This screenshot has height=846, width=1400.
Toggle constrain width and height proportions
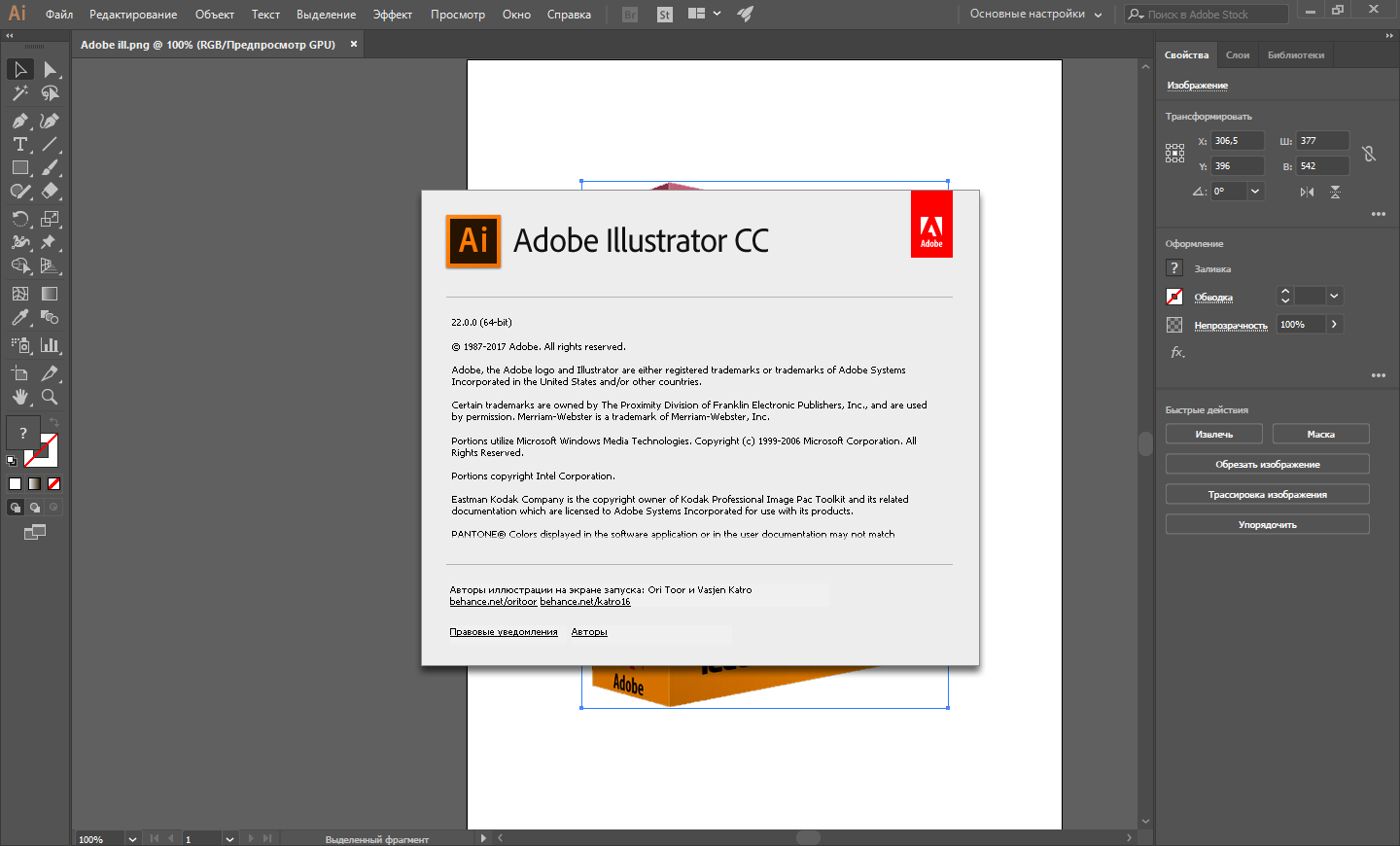pyautogui.click(x=1369, y=154)
